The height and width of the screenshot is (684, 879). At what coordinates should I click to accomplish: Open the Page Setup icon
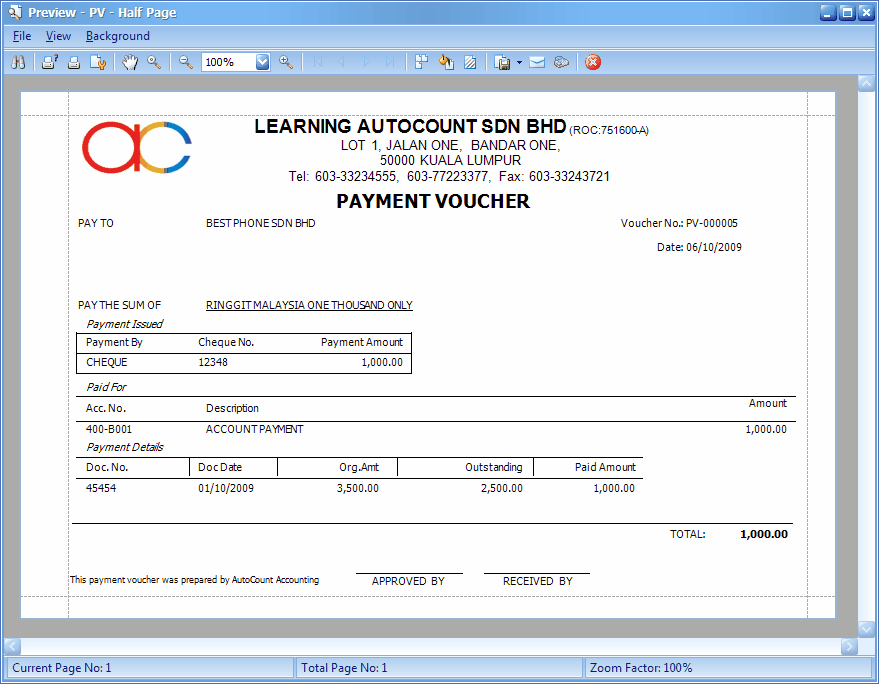click(98, 62)
